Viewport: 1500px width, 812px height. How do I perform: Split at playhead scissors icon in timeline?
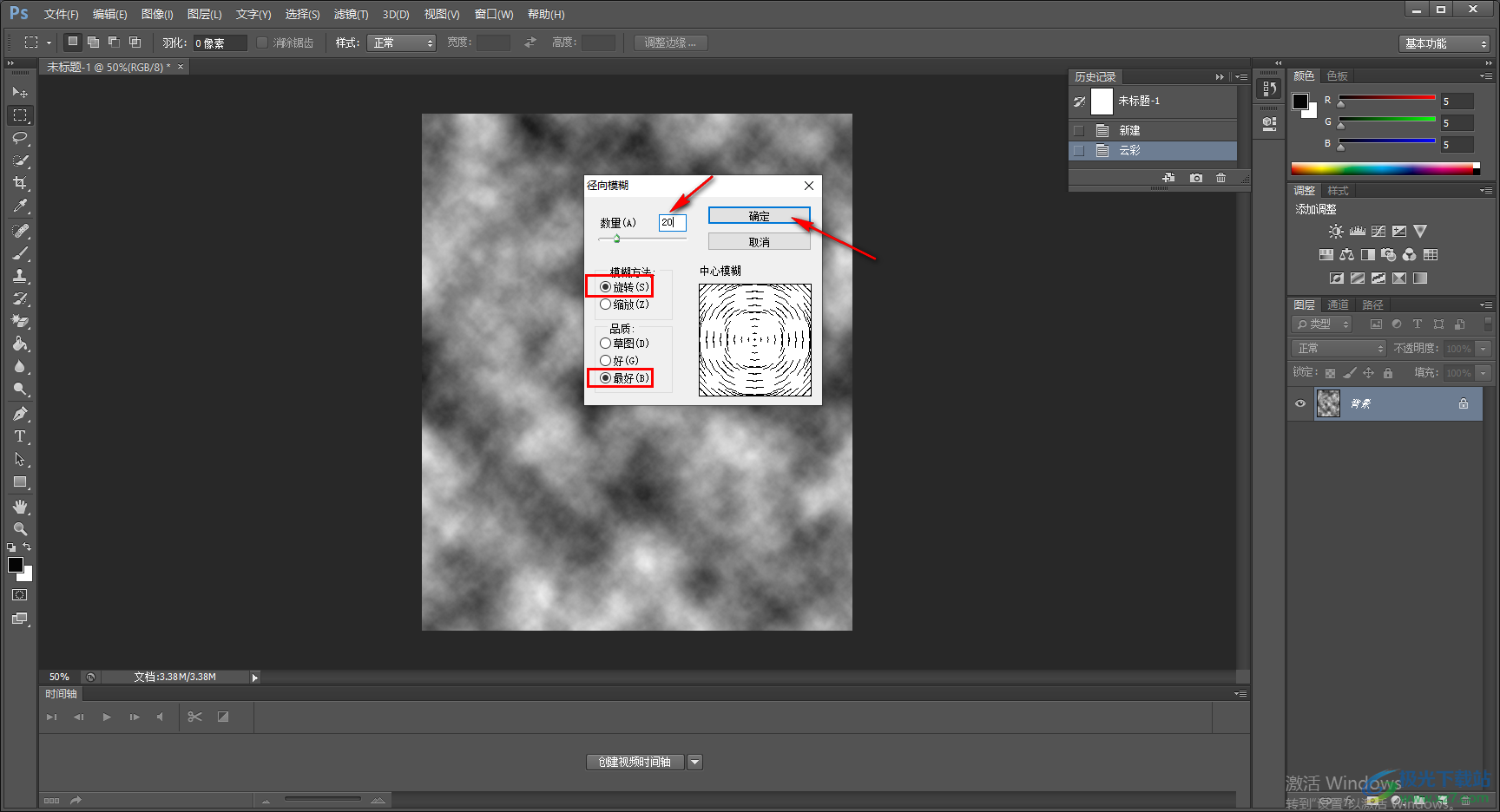[x=194, y=717]
